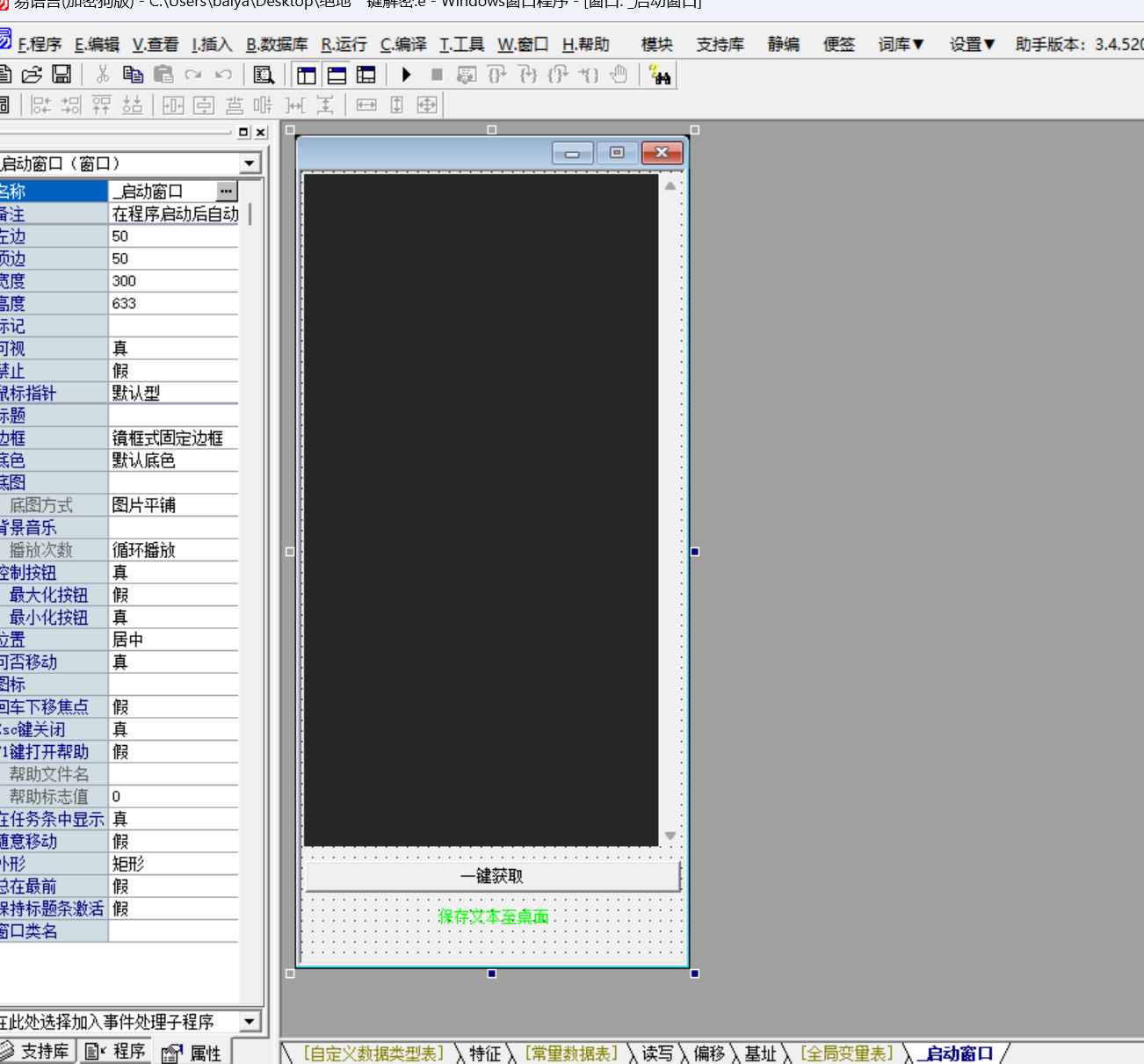Expand the _启动窗口 component dropdown
The height and width of the screenshot is (1064, 1144).
(x=250, y=163)
